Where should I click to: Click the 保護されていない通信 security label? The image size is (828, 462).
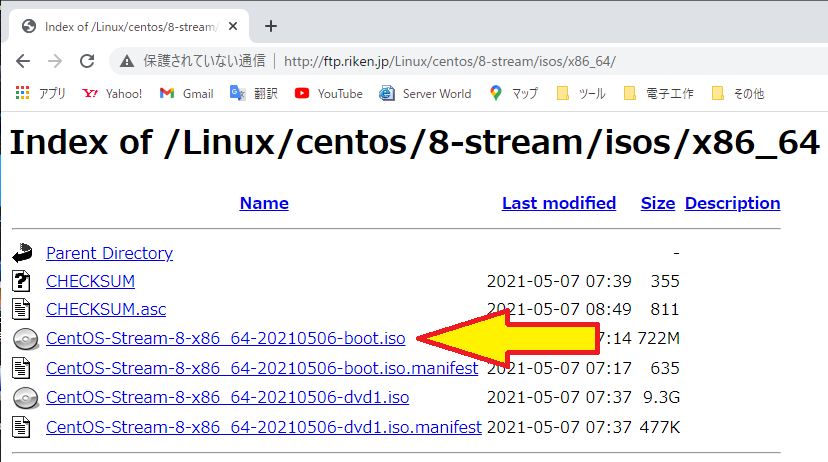(x=204, y=61)
